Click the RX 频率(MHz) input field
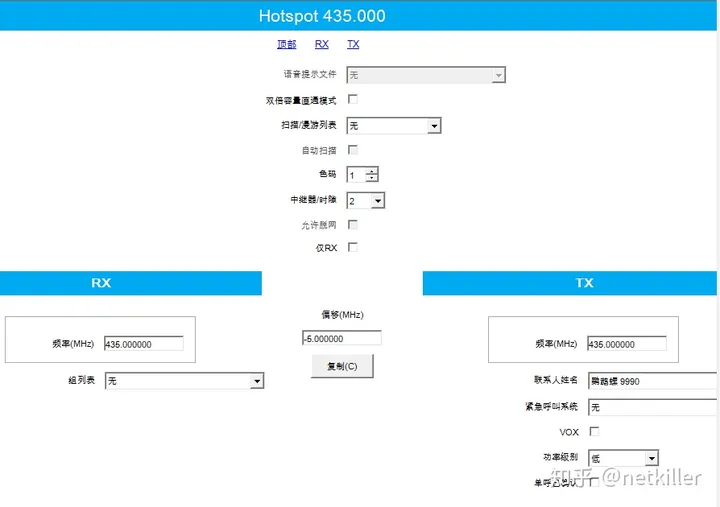This screenshot has width=720, height=507. (143, 344)
